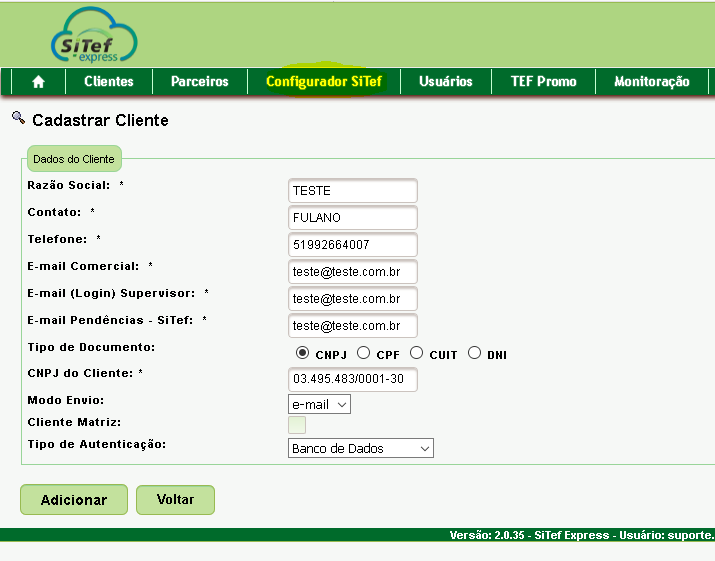715x561 pixels.
Task: Open the Parceiros menu
Action: click(x=199, y=82)
